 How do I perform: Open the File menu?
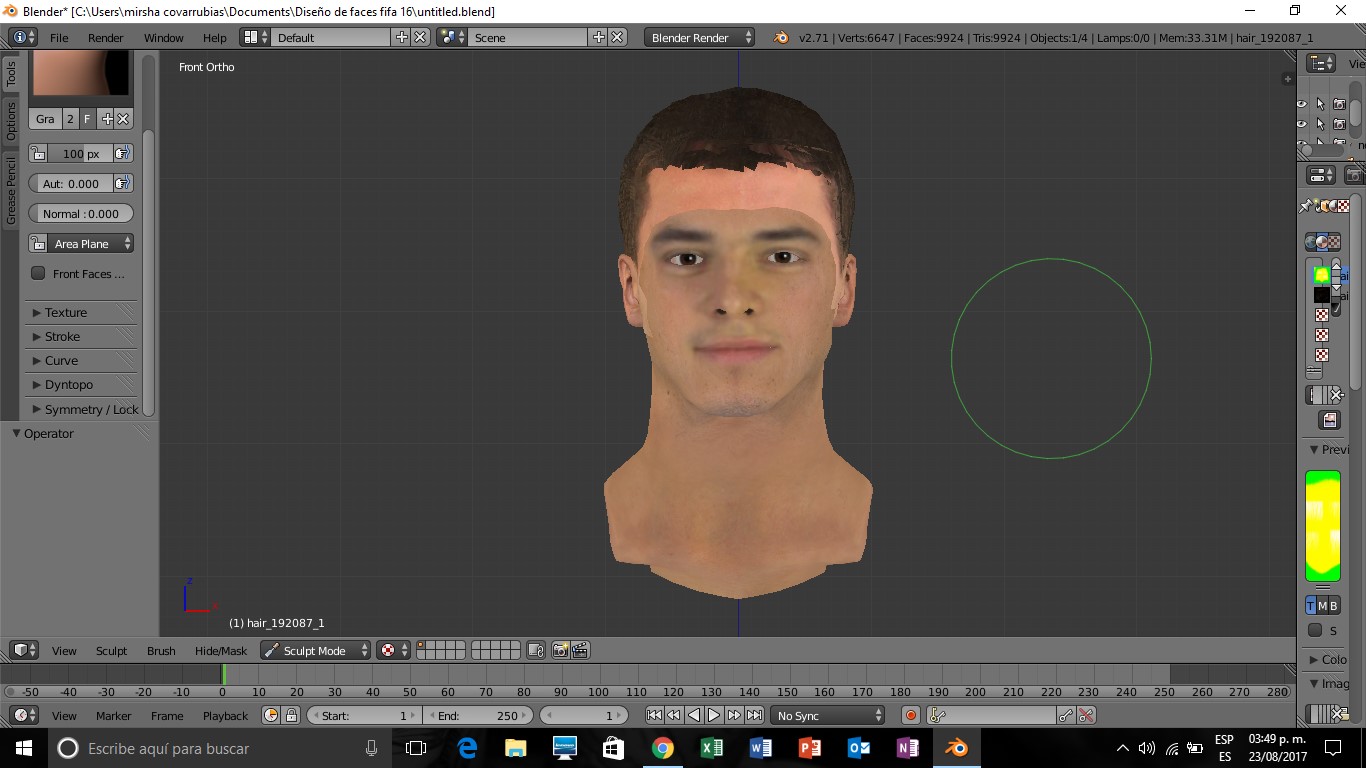point(59,37)
